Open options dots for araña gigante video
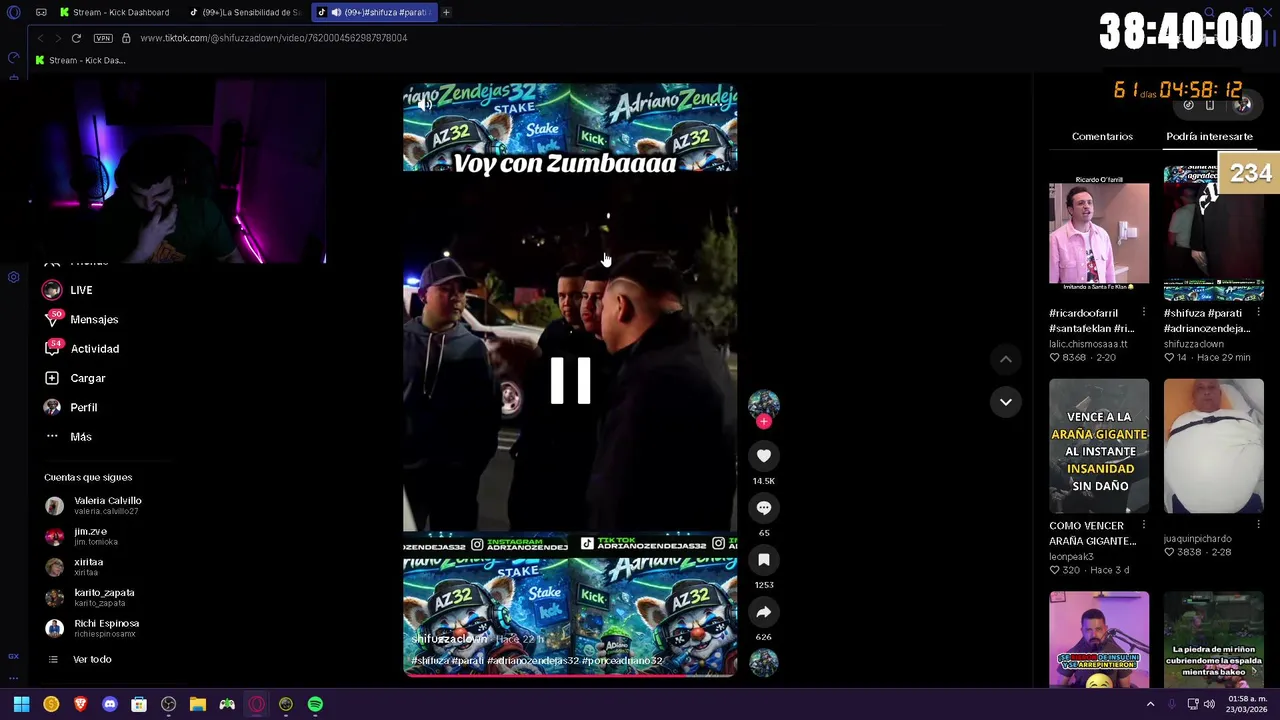1280x720 pixels. tap(1144, 525)
